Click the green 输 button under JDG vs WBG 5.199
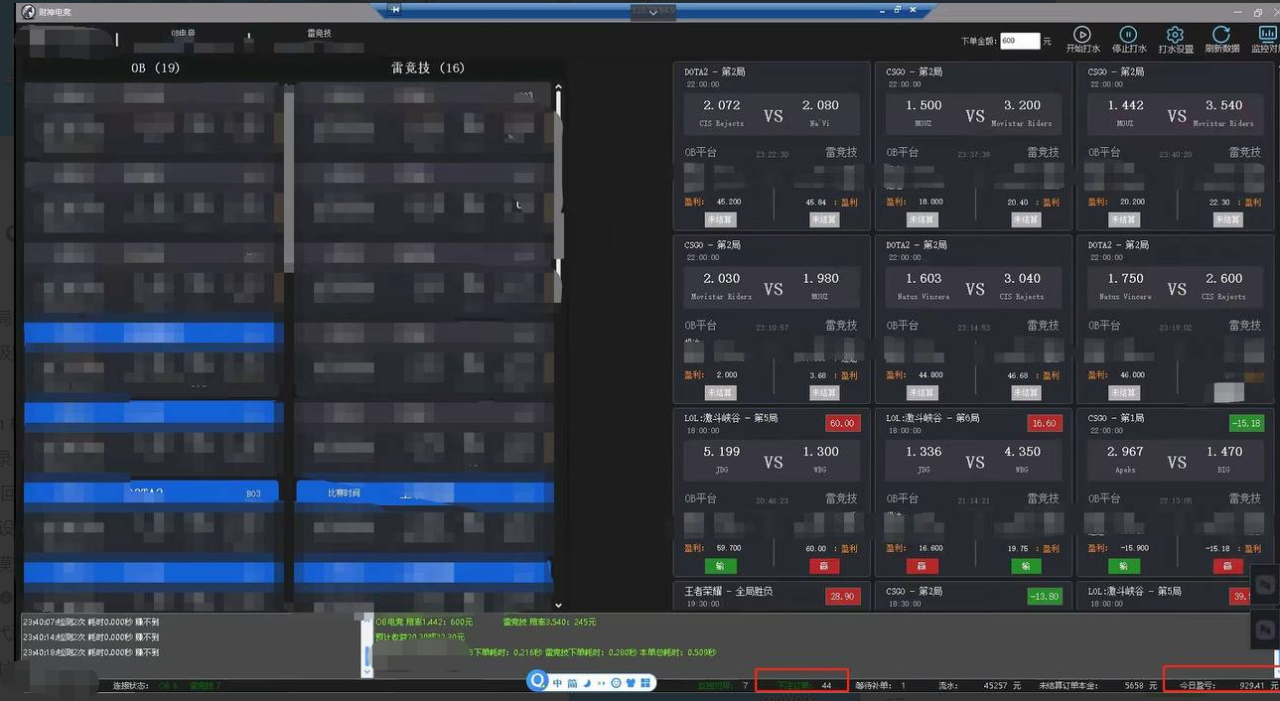 click(x=720, y=566)
